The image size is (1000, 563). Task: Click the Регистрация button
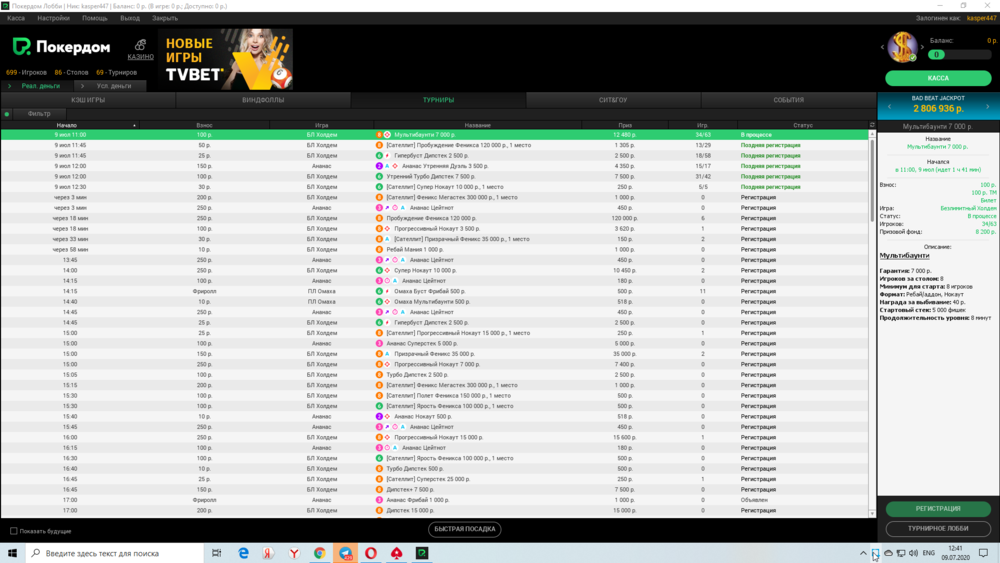click(x=938, y=508)
